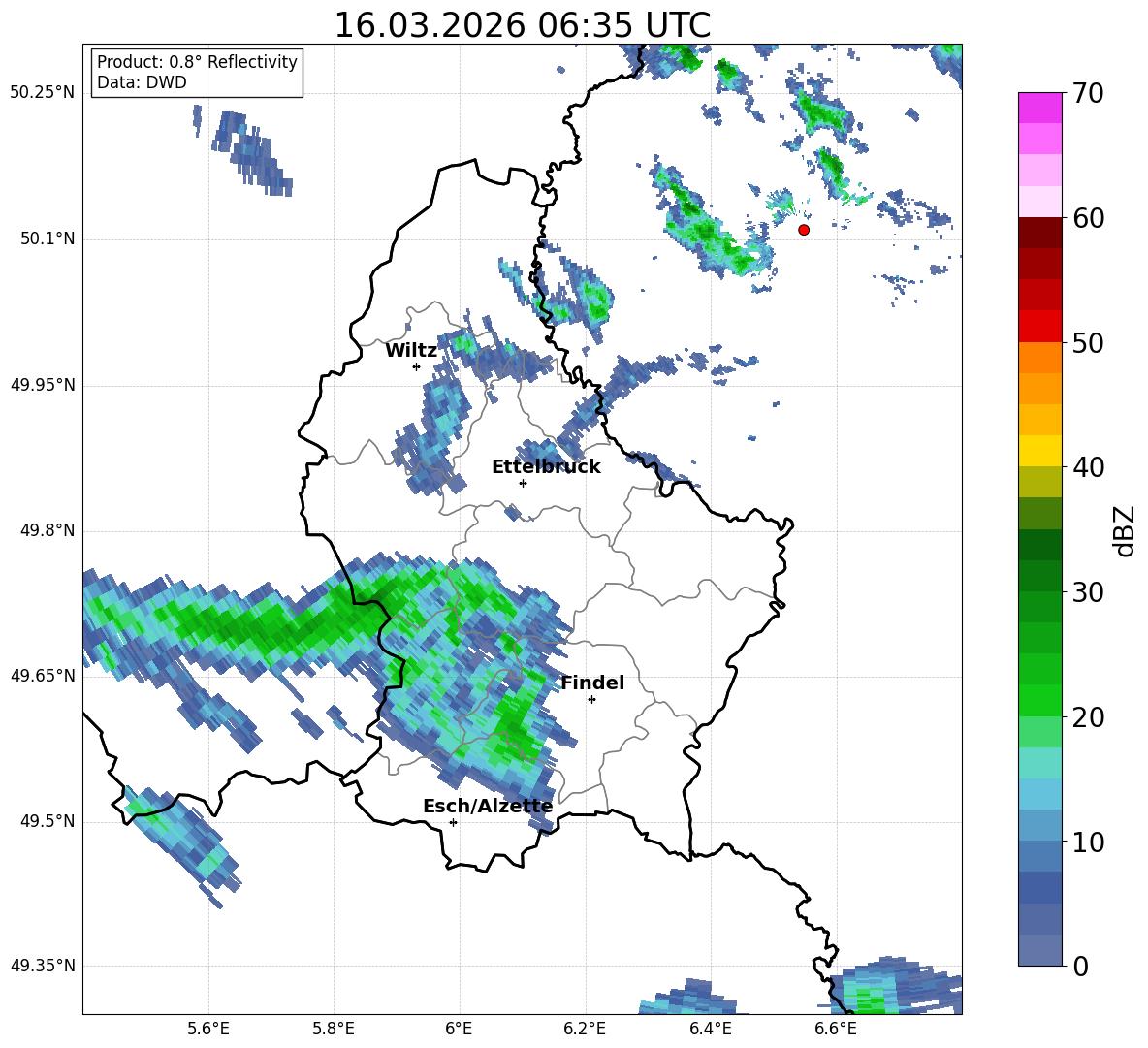Click the Esch/Alzette city label
The height and width of the screenshot is (1048, 1148).
pyautogui.click(x=488, y=806)
